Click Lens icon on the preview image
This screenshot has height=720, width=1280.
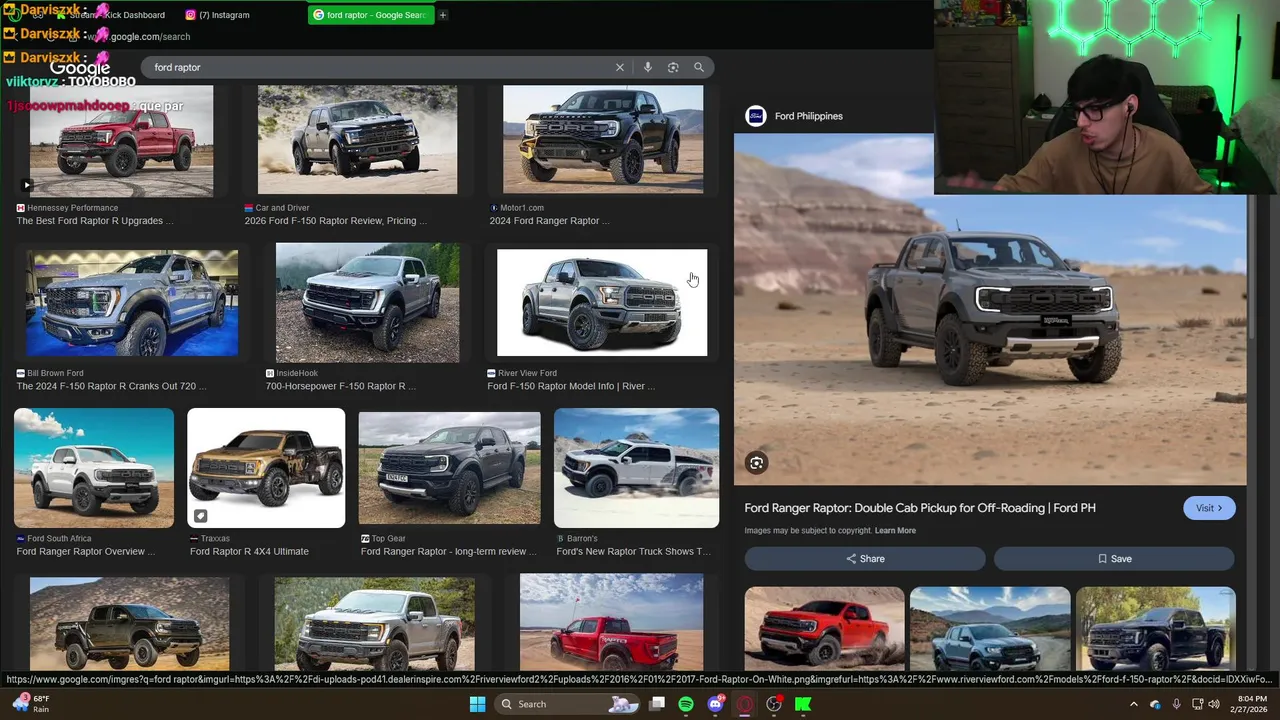[757, 463]
